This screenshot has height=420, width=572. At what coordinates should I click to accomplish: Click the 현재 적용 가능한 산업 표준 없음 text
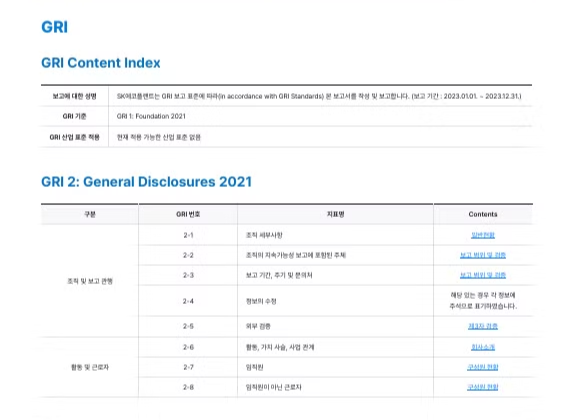[159, 137]
